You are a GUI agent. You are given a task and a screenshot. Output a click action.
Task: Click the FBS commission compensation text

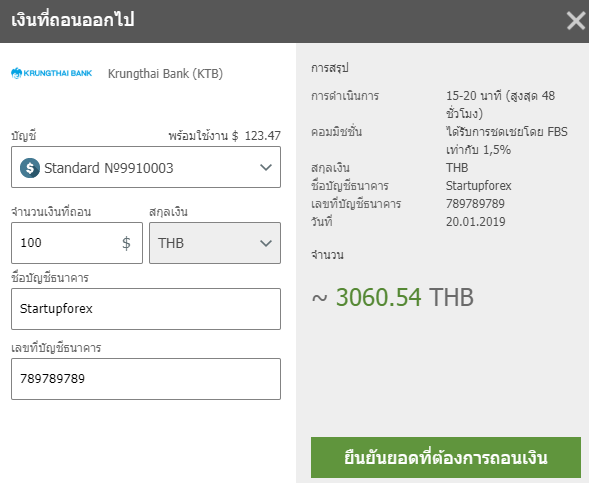pyautogui.click(x=507, y=141)
